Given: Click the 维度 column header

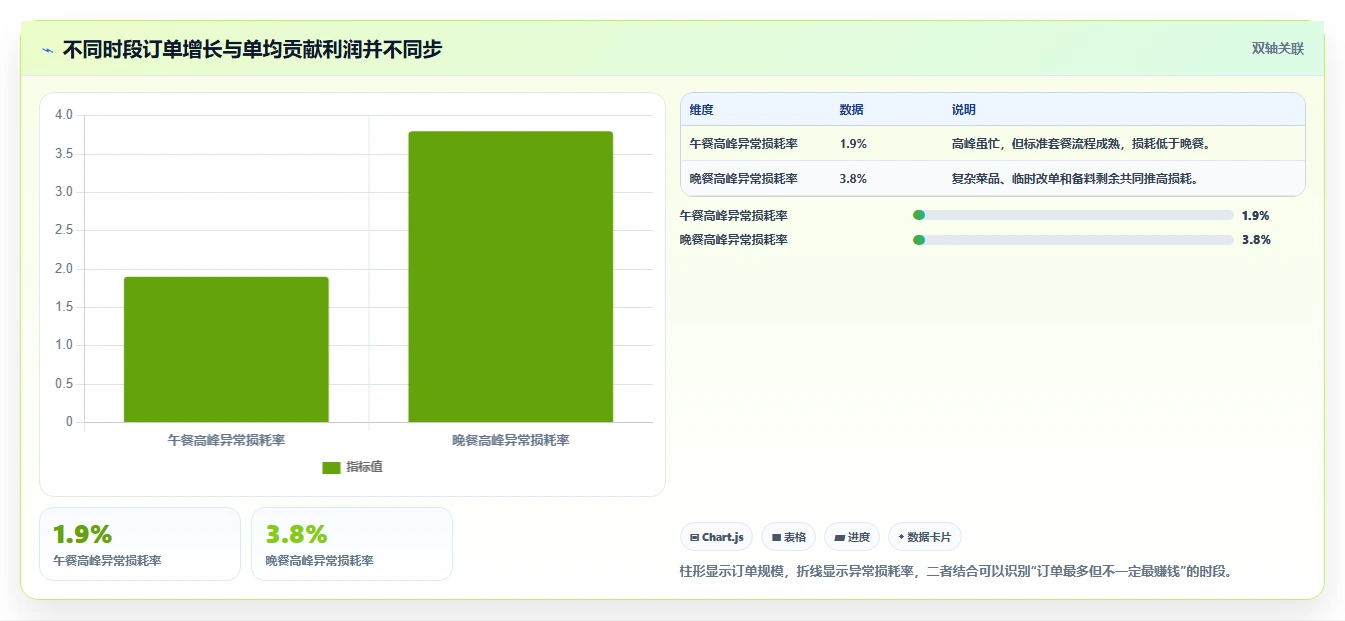Looking at the screenshot, I should tap(702, 110).
